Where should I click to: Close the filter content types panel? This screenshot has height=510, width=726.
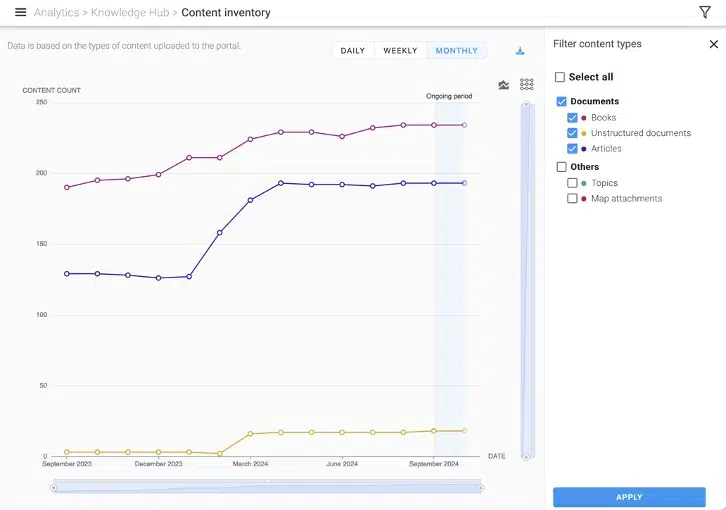click(713, 44)
